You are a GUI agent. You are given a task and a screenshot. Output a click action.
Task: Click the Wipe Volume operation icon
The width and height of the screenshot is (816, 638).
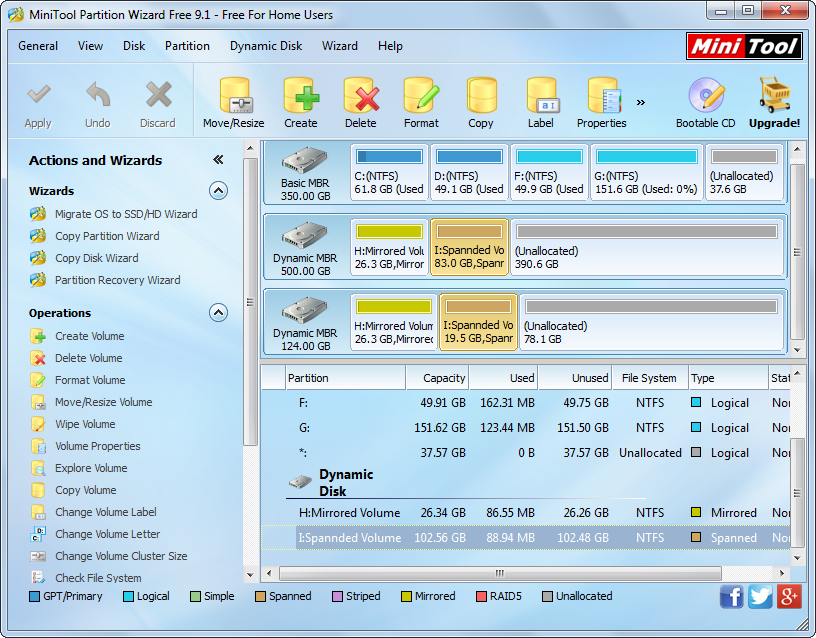[x=37, y=424]
